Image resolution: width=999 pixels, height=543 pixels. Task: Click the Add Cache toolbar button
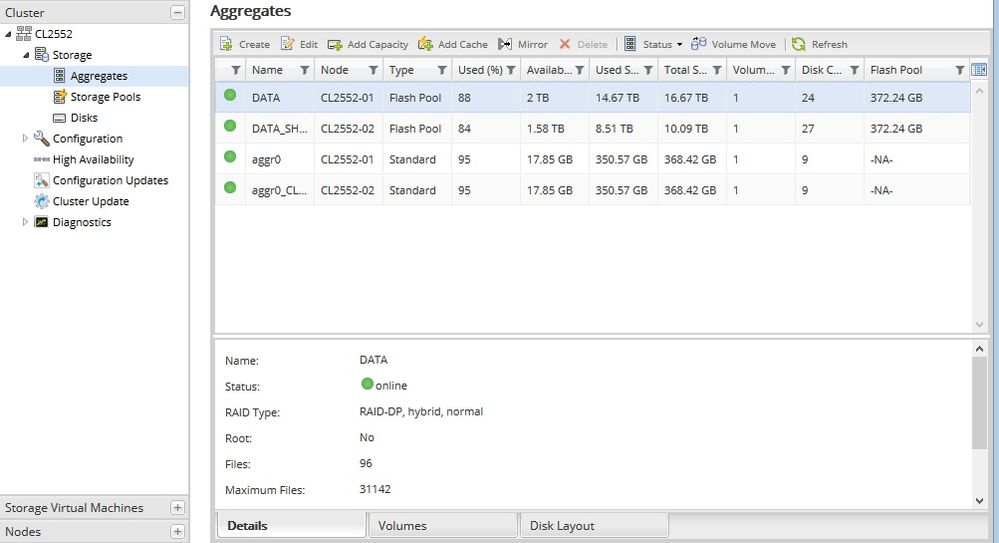(453, 44)
